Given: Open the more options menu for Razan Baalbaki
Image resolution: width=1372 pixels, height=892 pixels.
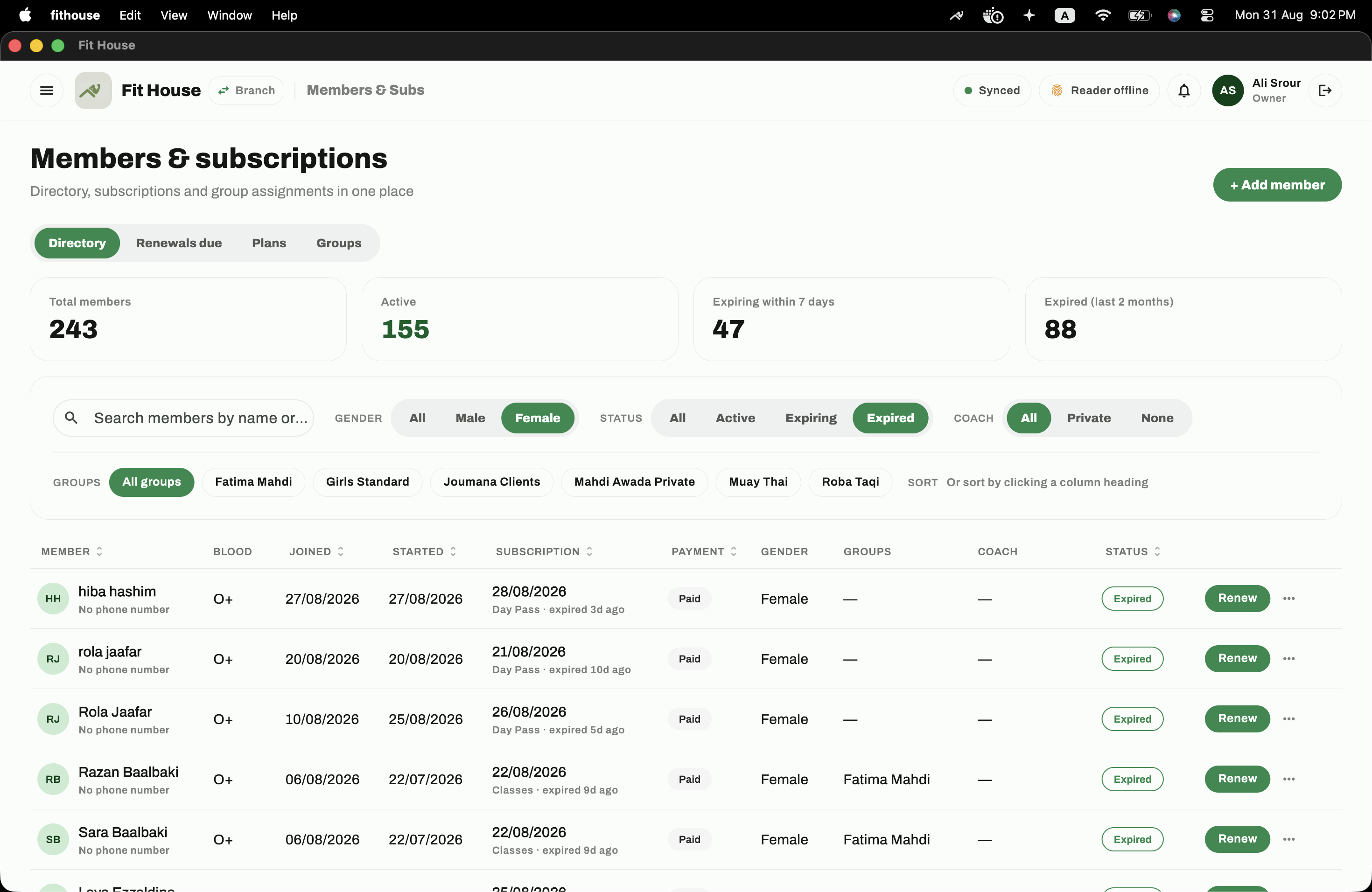Looking at the screenshot, I should tap(1289, 779).
